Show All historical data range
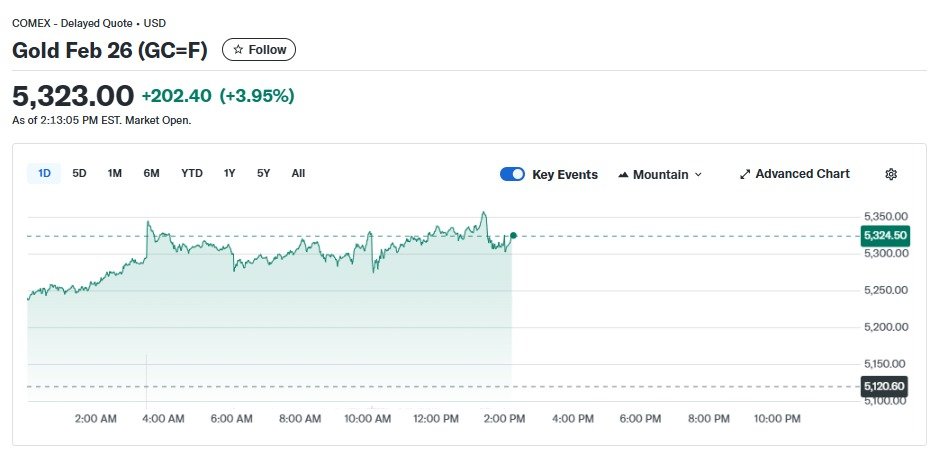942x454 pixels. coord(298,173)
